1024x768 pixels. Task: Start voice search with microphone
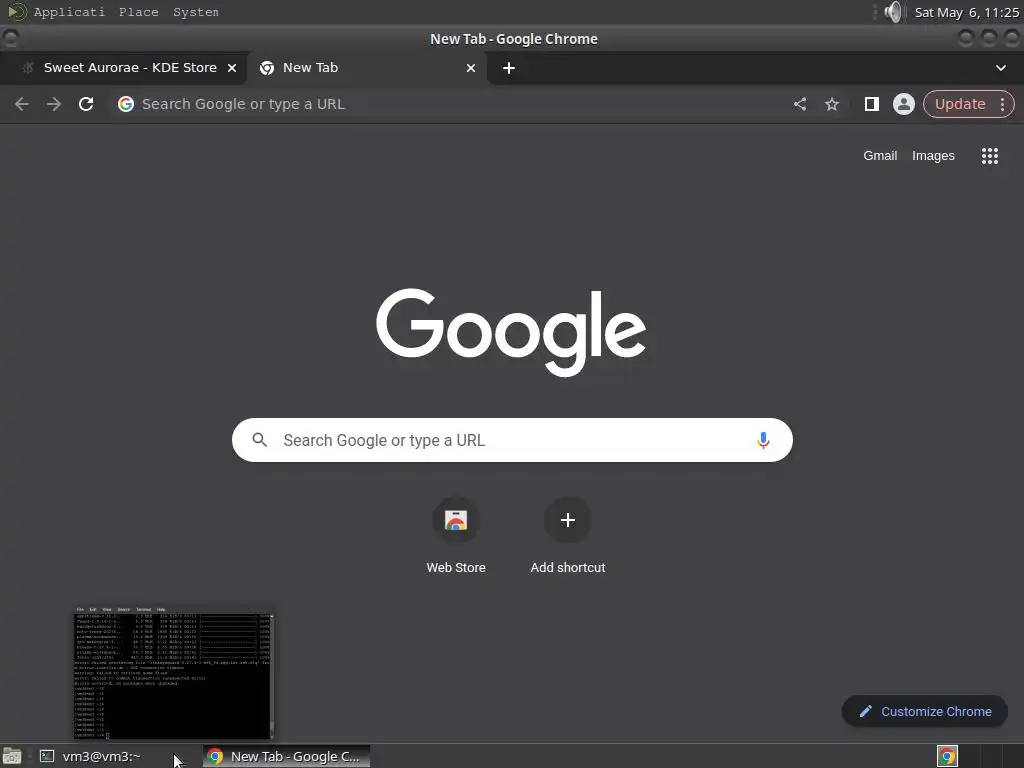(x=763, y=441)
